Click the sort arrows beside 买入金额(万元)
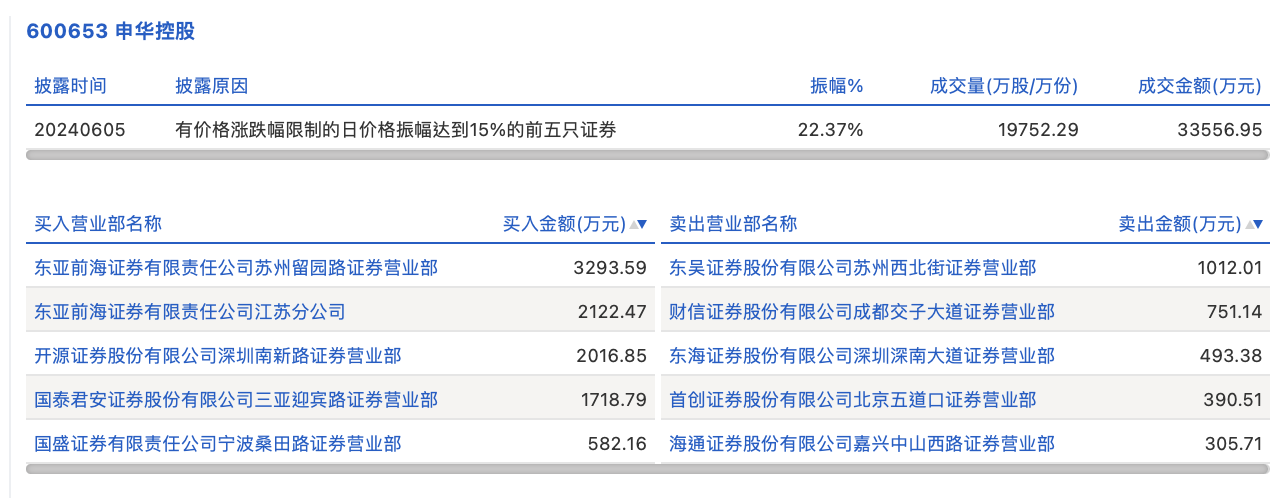1284x498 pixels. 637,224
